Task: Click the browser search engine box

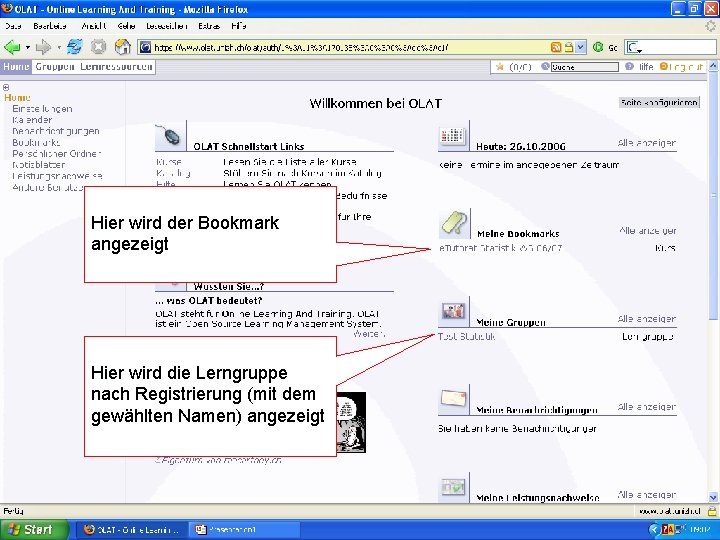Action: click(x=670, y=47)
